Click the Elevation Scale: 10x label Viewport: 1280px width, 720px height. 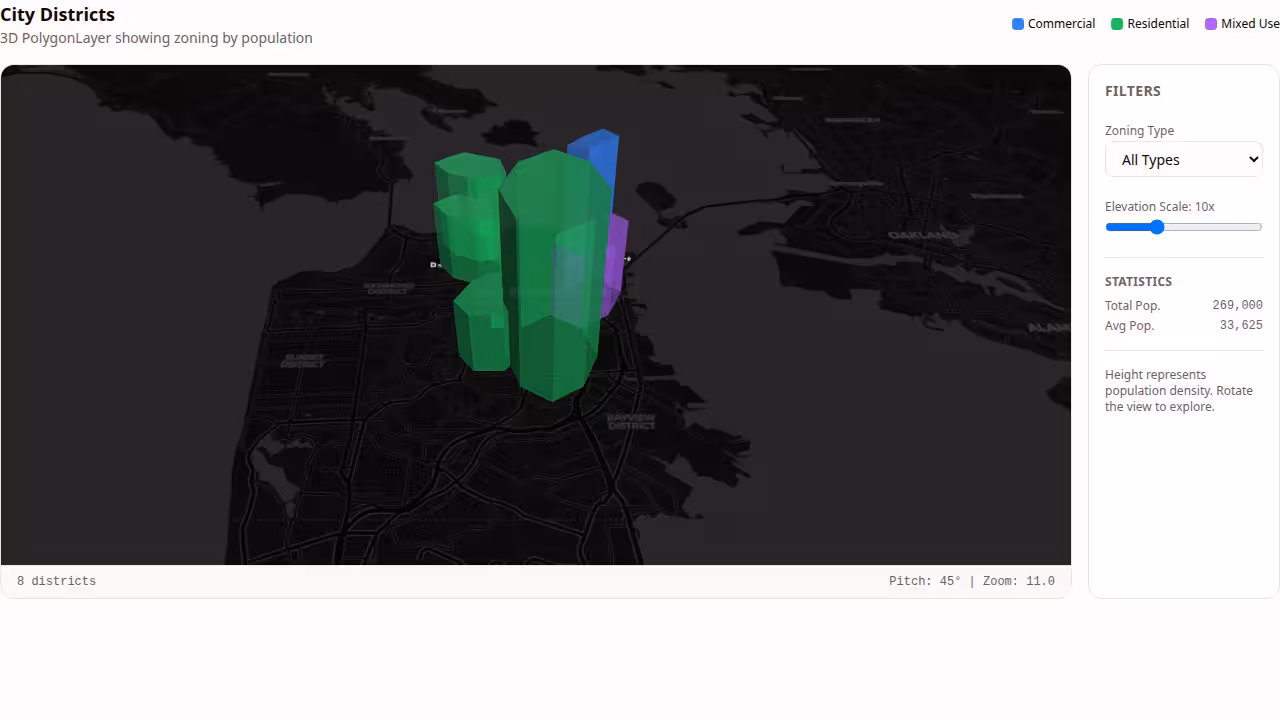(x=1160, y=206)
